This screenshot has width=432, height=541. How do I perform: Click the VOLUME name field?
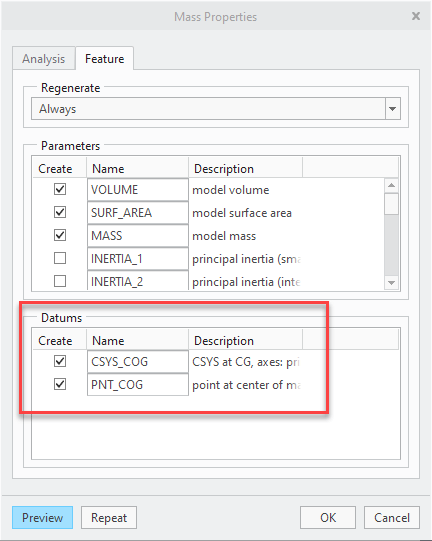138,189
